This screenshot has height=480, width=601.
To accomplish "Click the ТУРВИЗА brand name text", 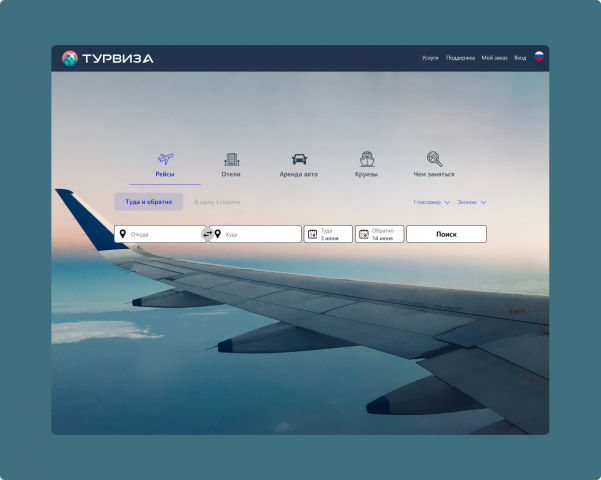I will (118, 59).
